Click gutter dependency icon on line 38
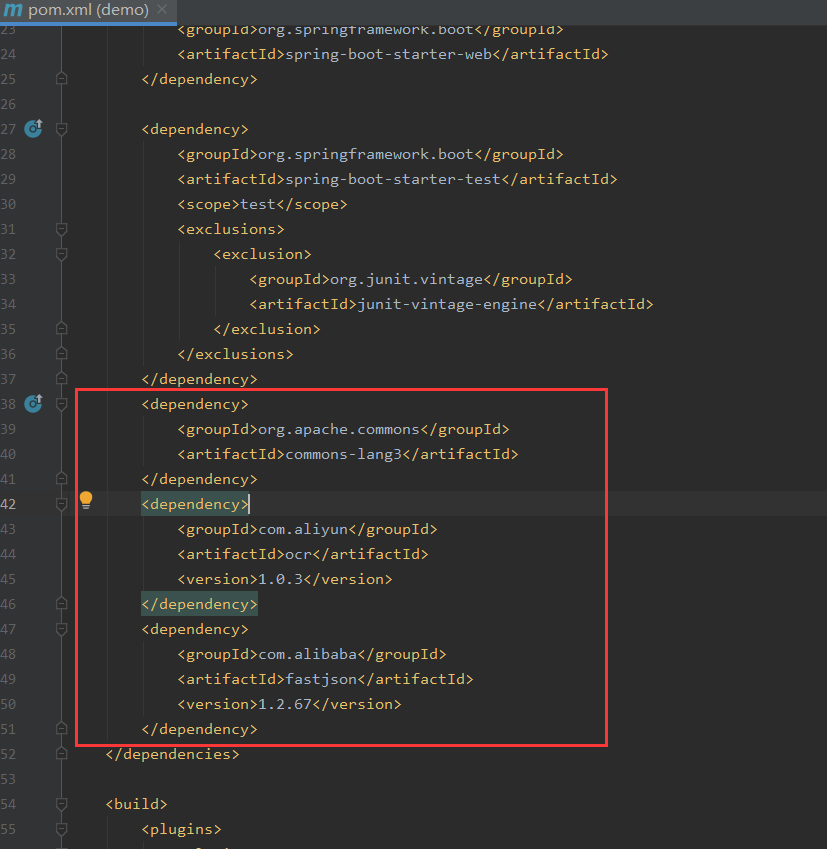827x849 pixels. [x=34, y=403]
